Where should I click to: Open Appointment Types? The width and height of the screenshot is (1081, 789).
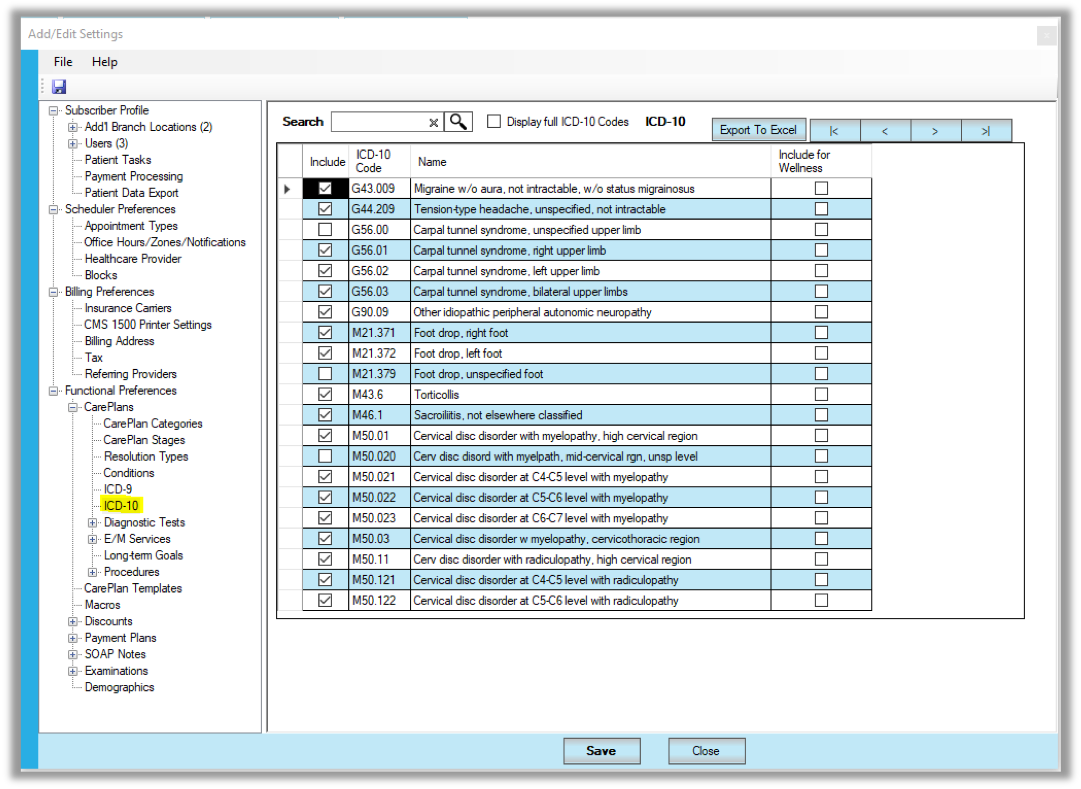(131, 226)
